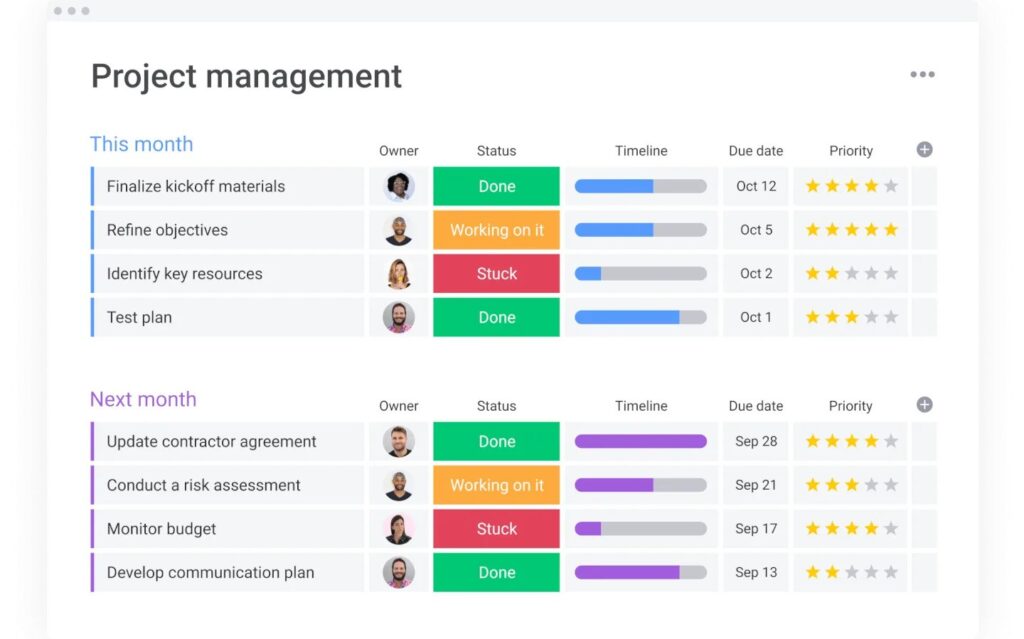This screenshot has height=639, width=1024.
Task: Click the Timeline column header in This month
Action: click(640, 151)
